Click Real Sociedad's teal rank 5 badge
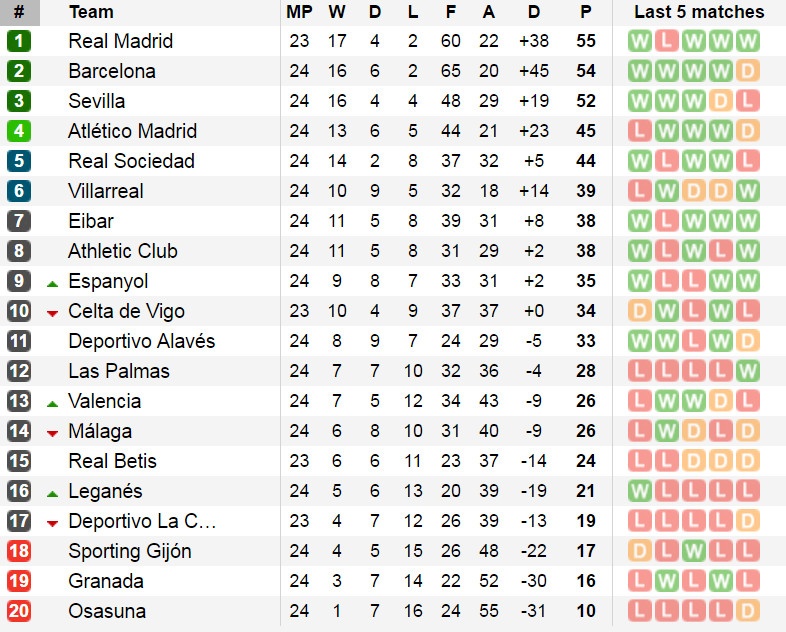The image size is (786, 632). tap(19, 161)
